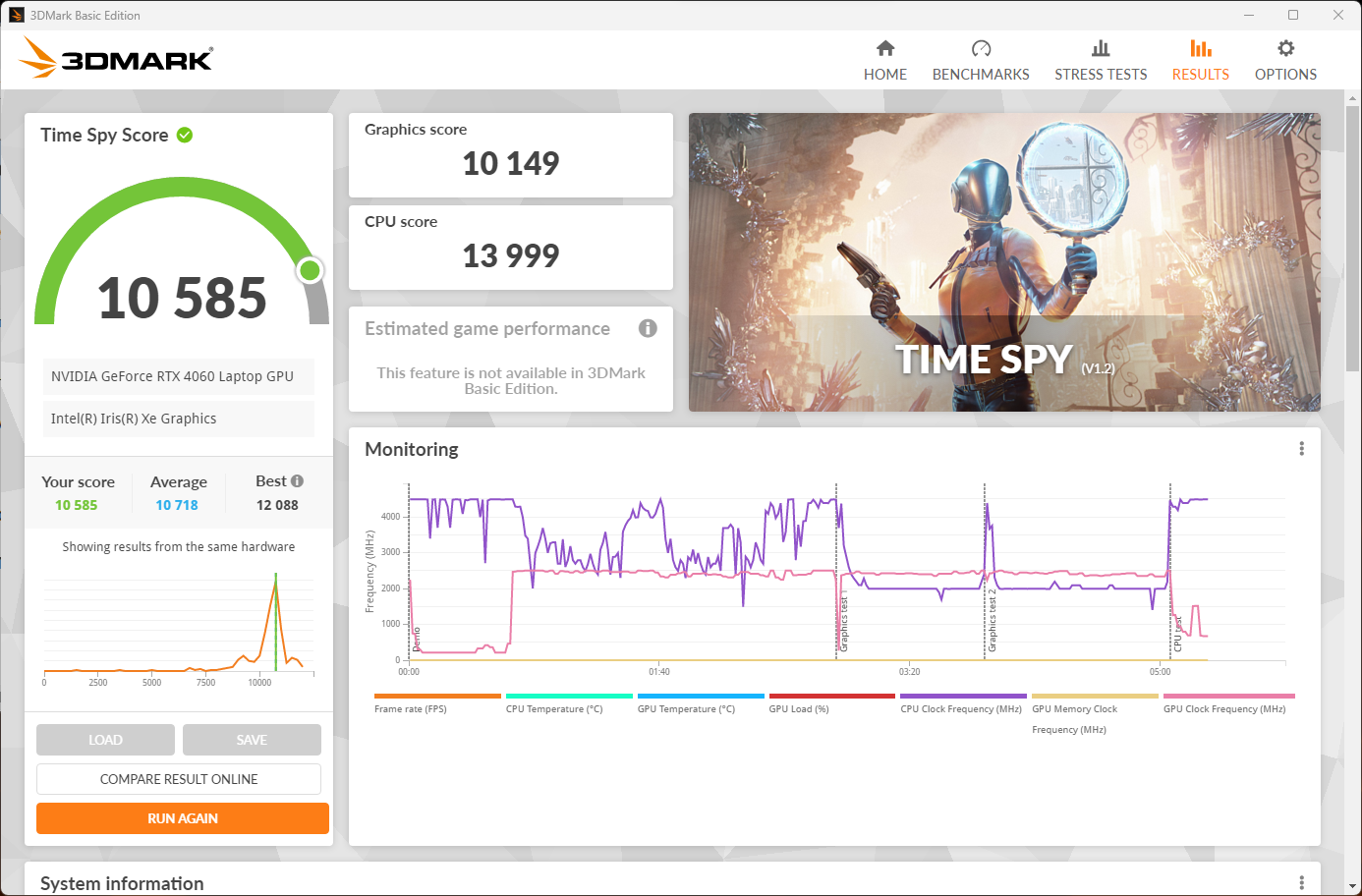
Task: Click the score gauge indicator knob
Action: click(x=310, y=270)
